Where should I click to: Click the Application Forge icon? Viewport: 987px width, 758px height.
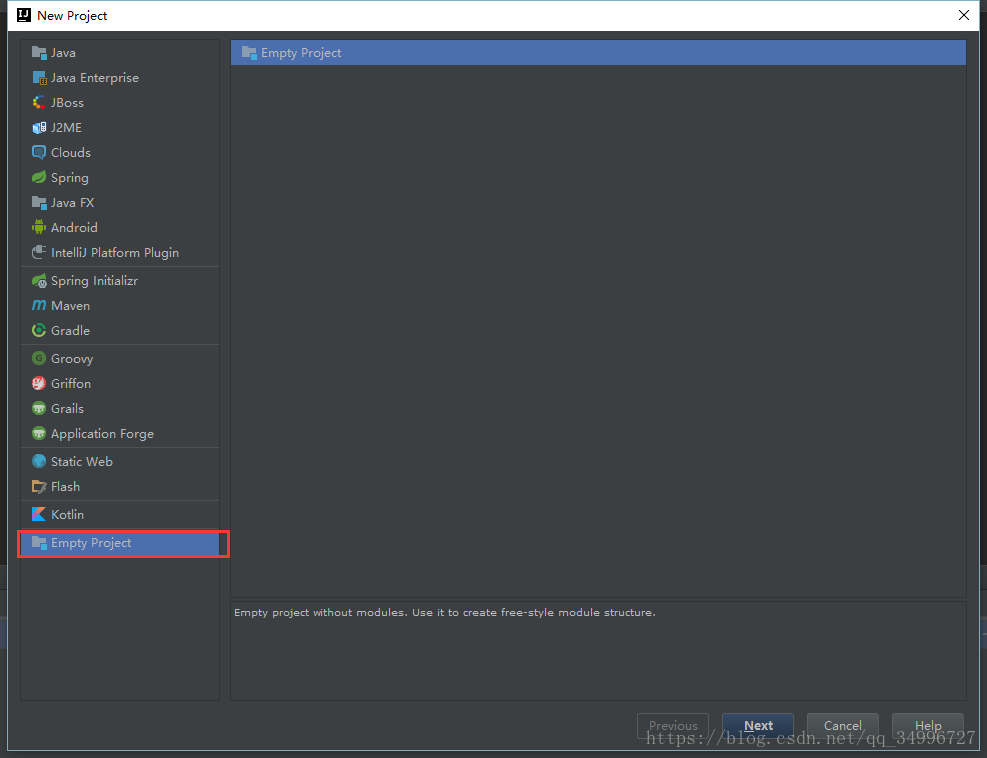[39, 434]
